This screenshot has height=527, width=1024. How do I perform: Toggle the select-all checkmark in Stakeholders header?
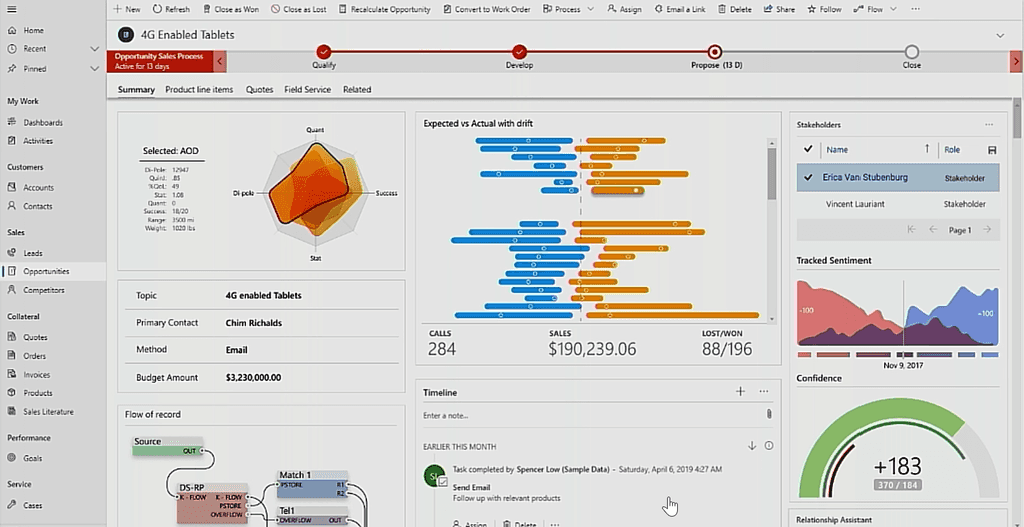(x=808, y=150)
